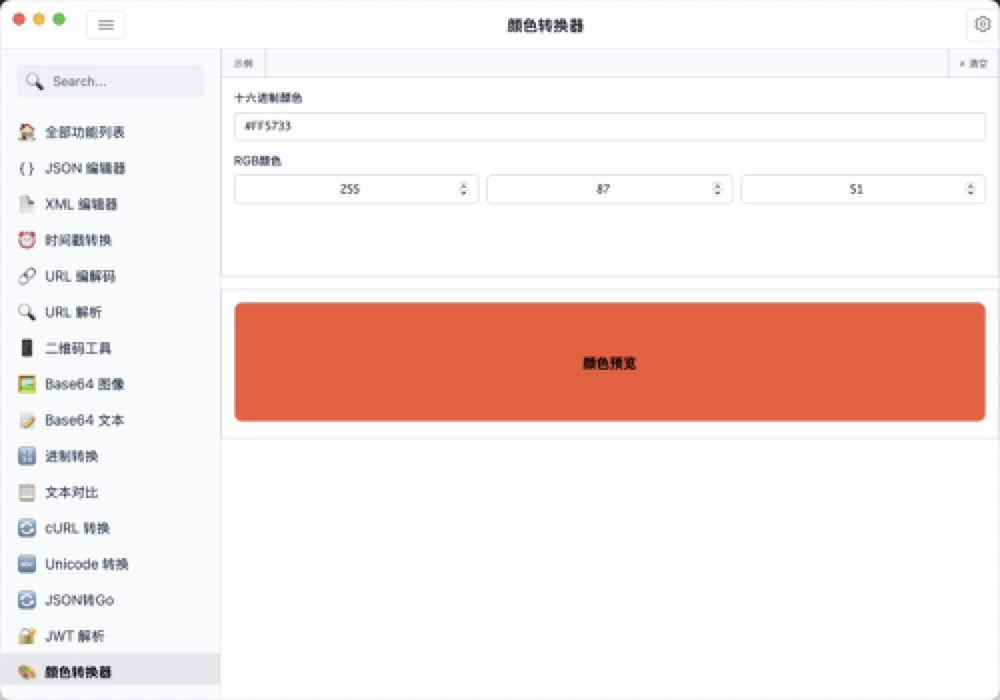This screenshot has height=700, width=1000.
Task: Open the XML 编辑器 sidebar item
Action: point(81,204)
